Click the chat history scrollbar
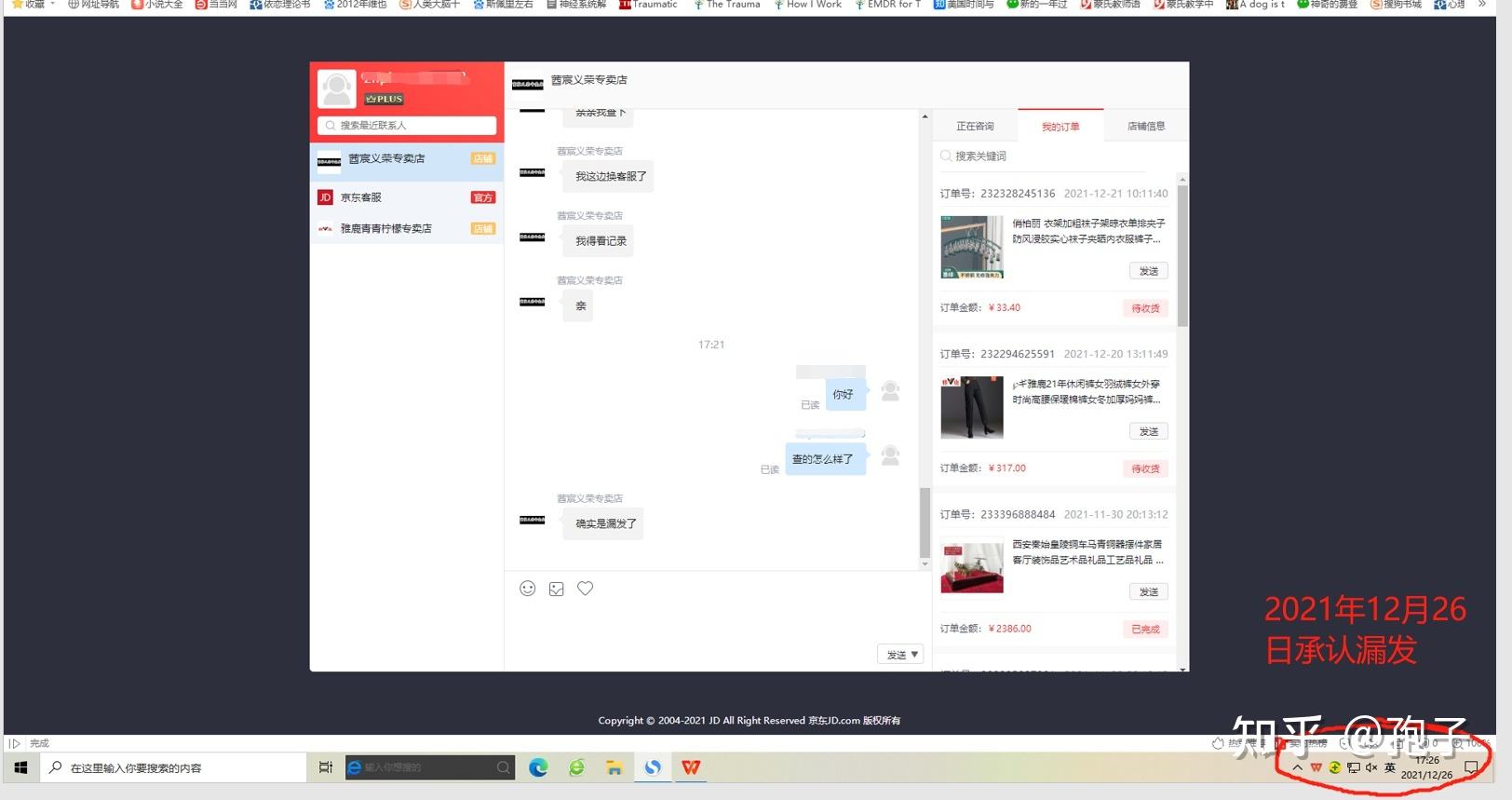Screen dimensions: 1512x800 pos(925,522)
